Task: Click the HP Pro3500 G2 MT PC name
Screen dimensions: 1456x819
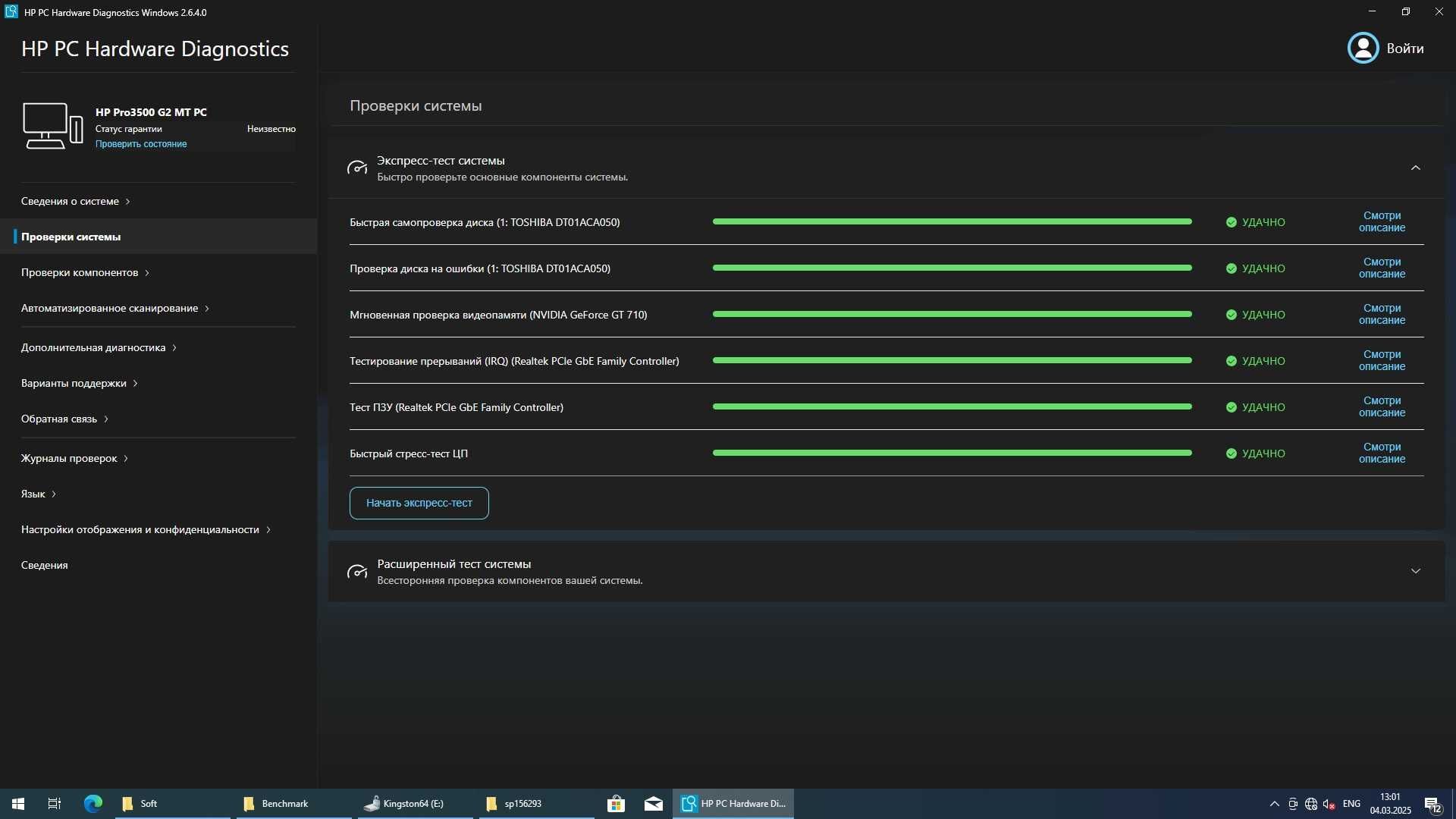Action: (x=151, y=112)
